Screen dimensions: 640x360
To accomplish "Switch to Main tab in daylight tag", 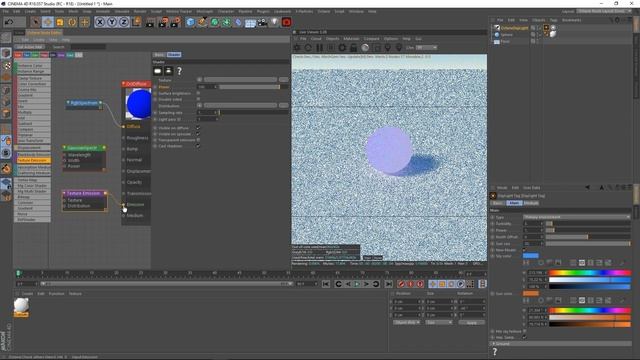I will tap(514, 203).
